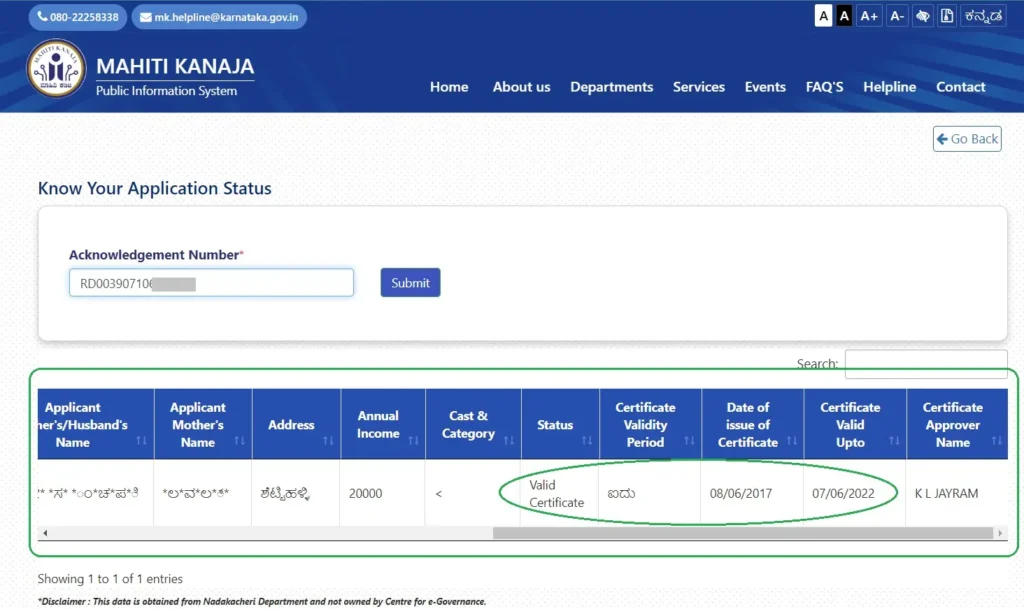Image resolution: width=1024 pixels, height=609 pixels.
Task: Select the black high-contrast theme icon
Action: 844,15
